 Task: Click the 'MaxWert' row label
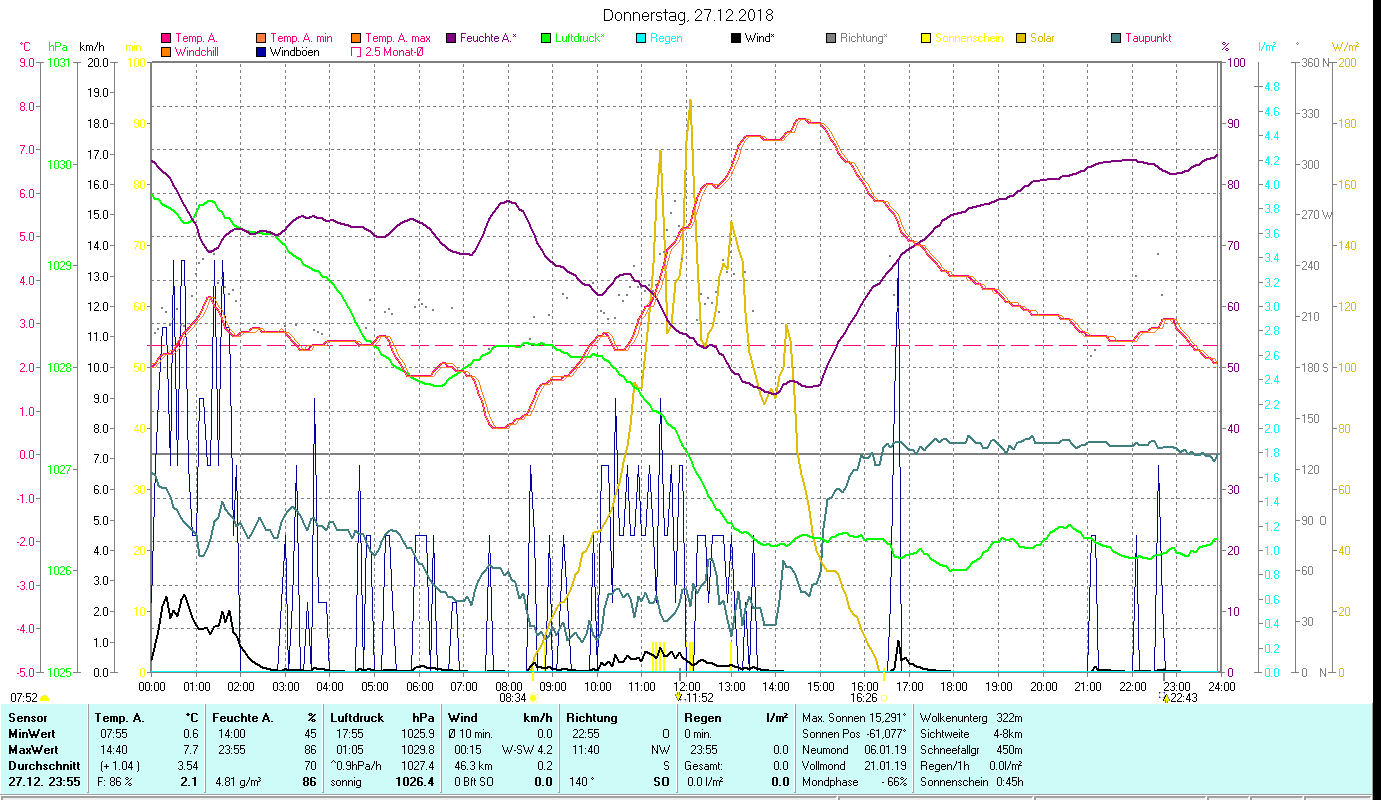pyautogui.click(x=33, y=750)
